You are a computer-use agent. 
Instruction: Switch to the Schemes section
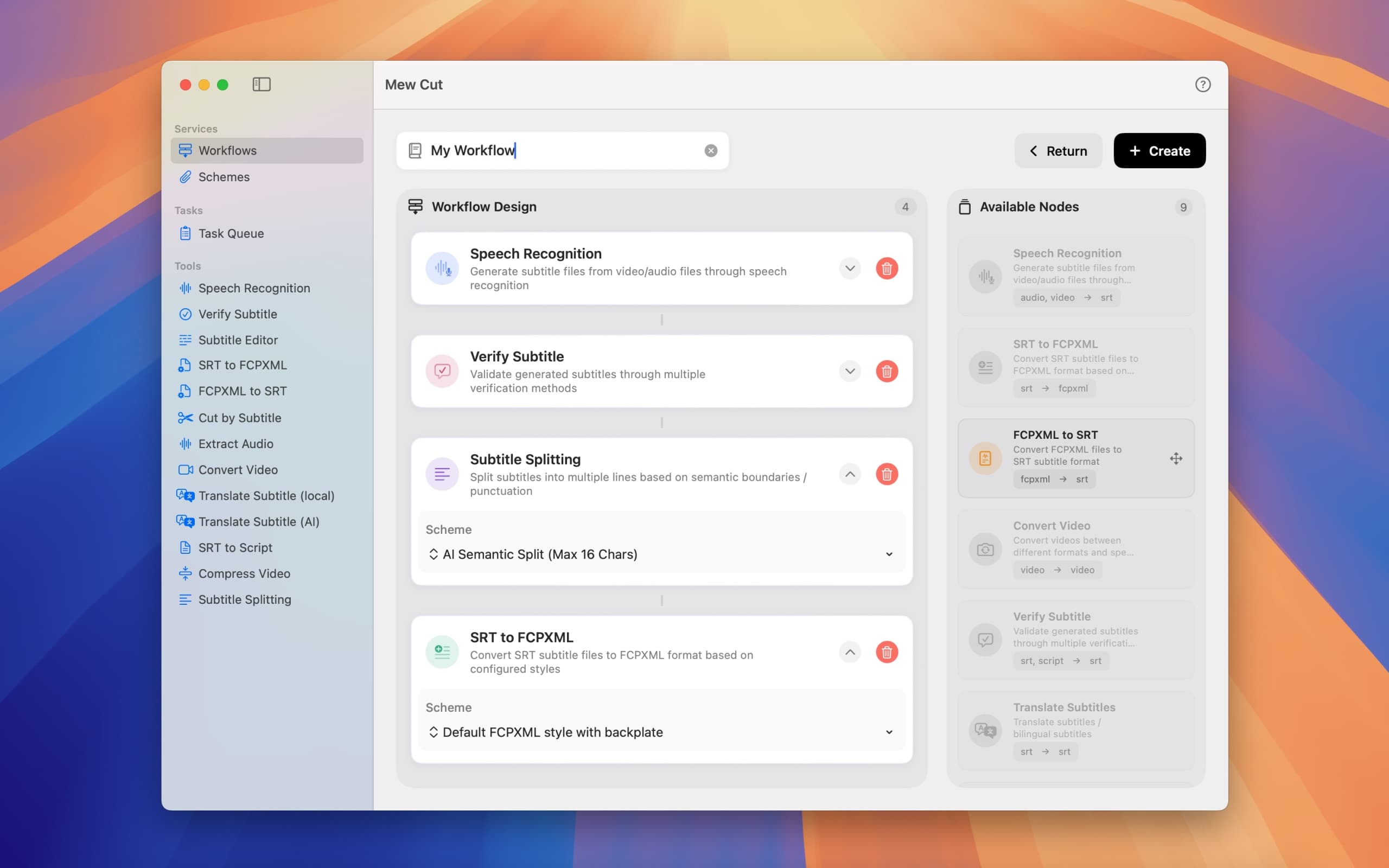[x=224, y=177]
